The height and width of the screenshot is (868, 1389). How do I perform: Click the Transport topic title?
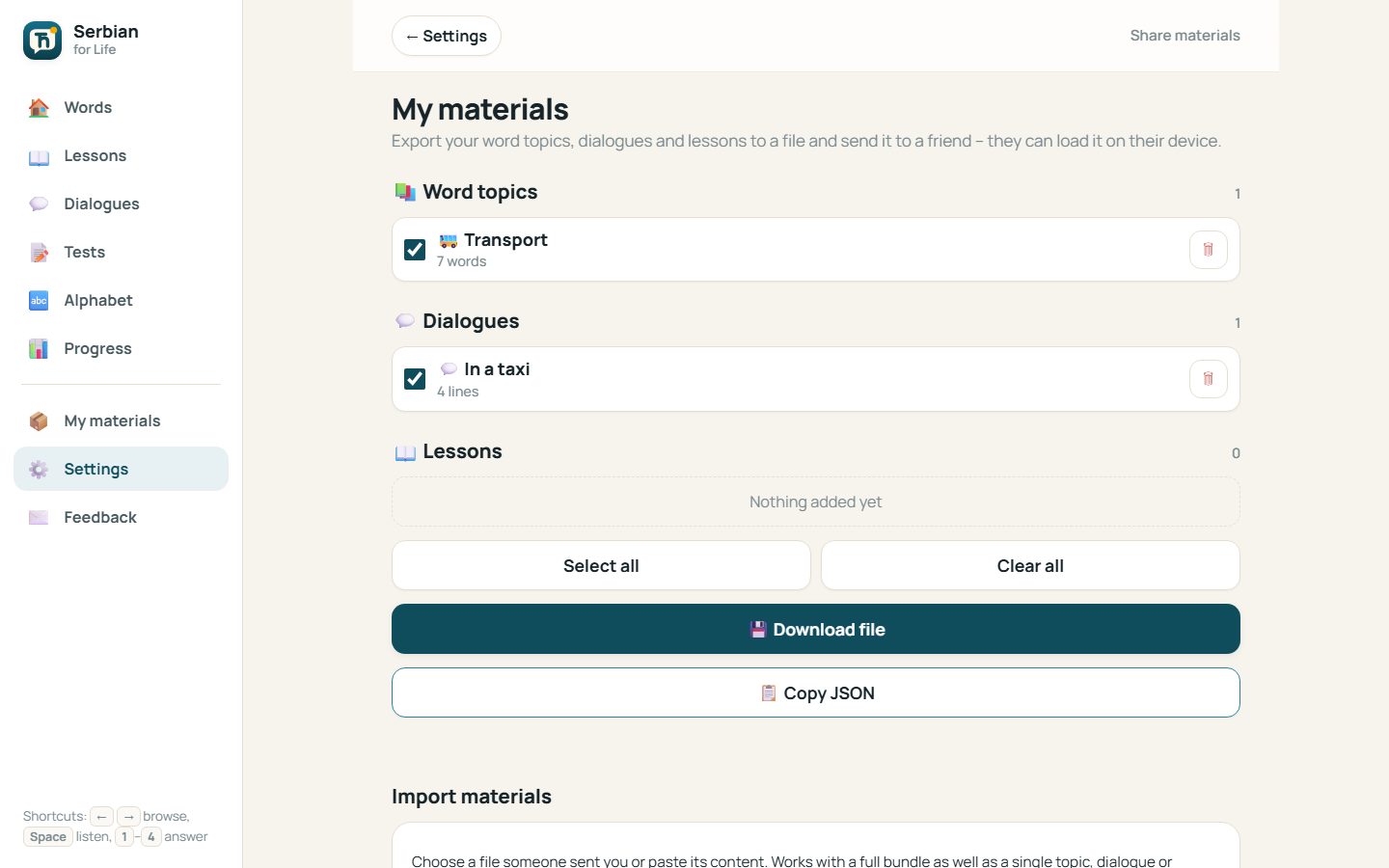click(x=505, y=240)
